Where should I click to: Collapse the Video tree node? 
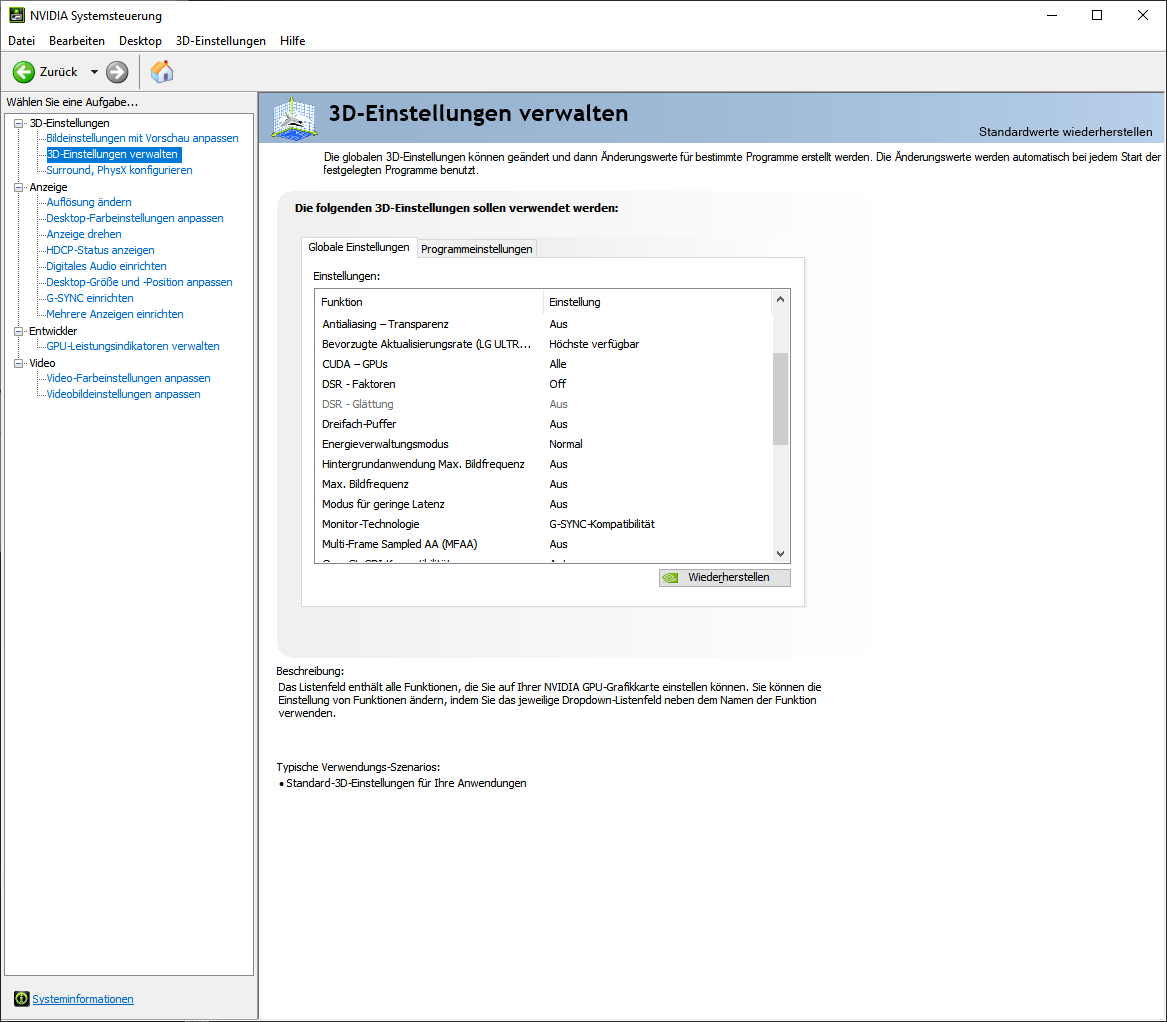(19, 363)
